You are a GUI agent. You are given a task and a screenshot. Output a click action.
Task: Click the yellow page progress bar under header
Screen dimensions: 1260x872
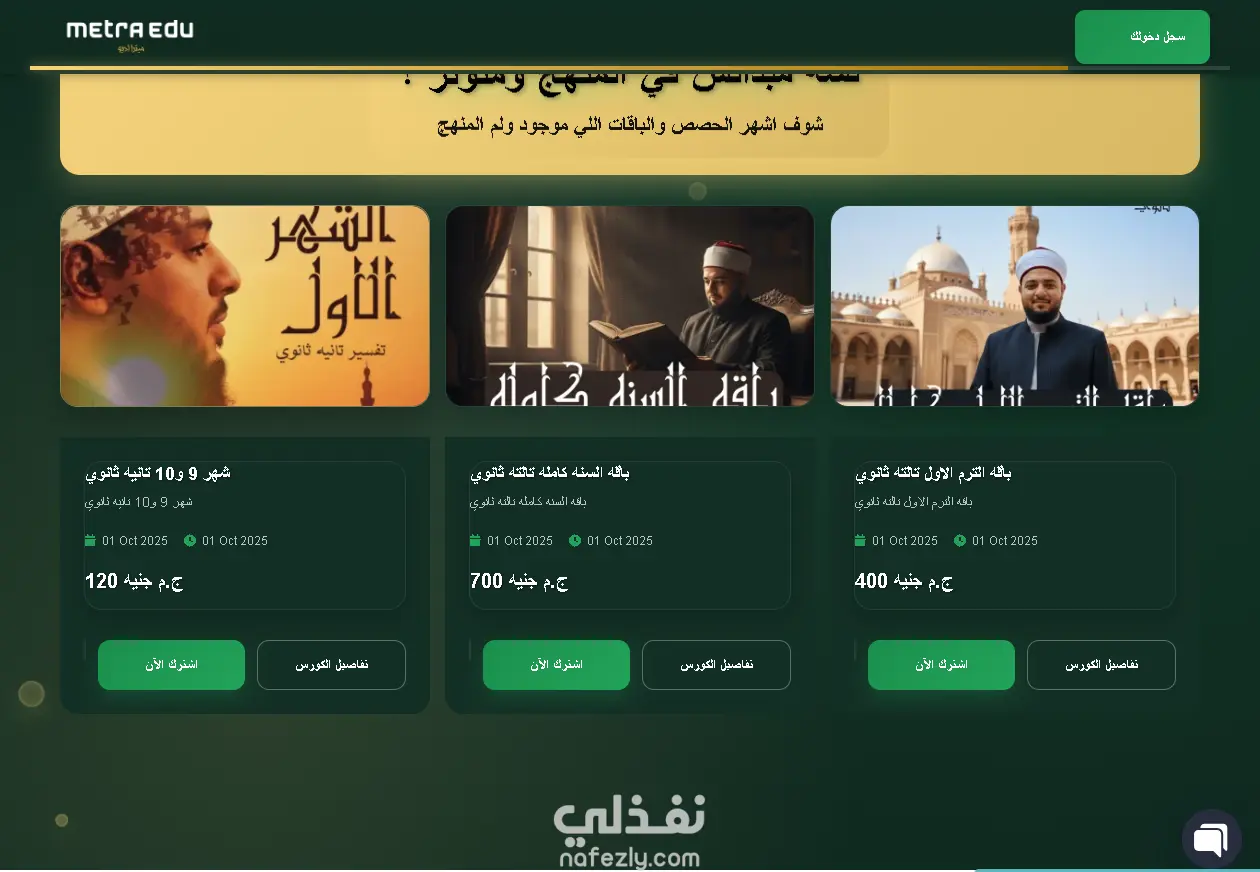(549, 68)
